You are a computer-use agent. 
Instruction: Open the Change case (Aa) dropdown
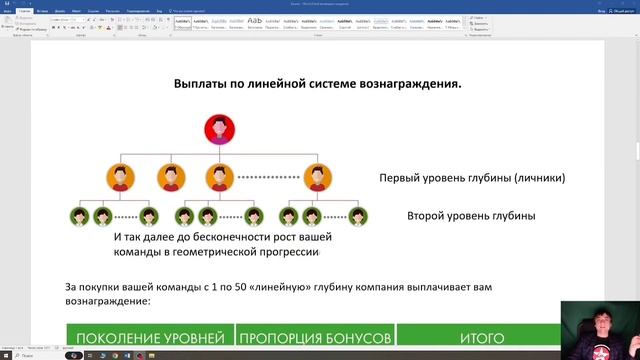pos(102,20)
